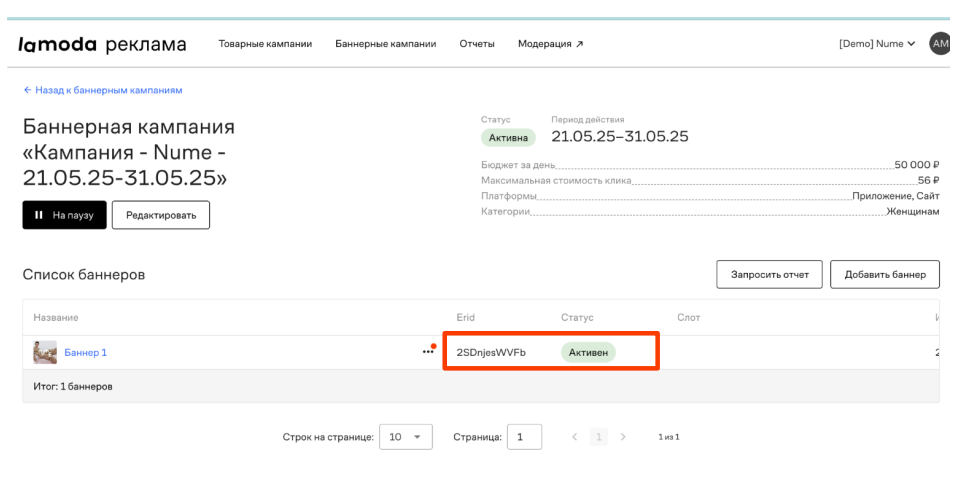Click the 1 из 1 pagination text

pos(669,437)
